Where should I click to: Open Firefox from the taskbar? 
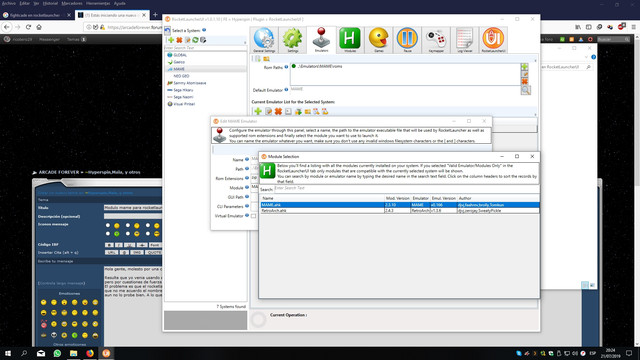coord(90,353)
